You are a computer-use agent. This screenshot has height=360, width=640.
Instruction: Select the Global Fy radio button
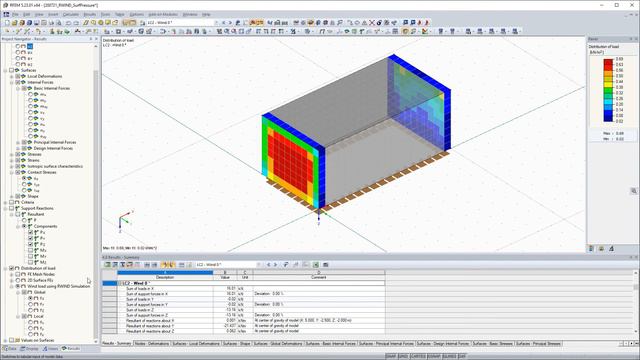tap(31, 304)
